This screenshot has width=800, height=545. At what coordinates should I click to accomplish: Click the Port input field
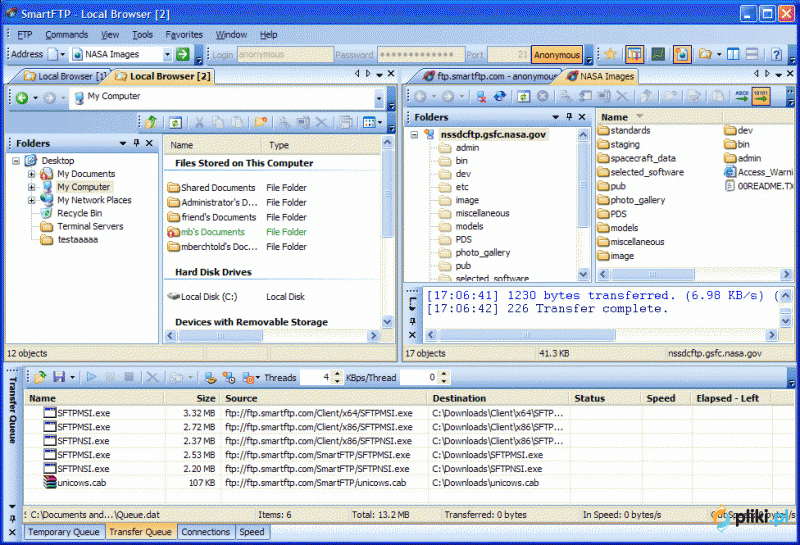508,55
